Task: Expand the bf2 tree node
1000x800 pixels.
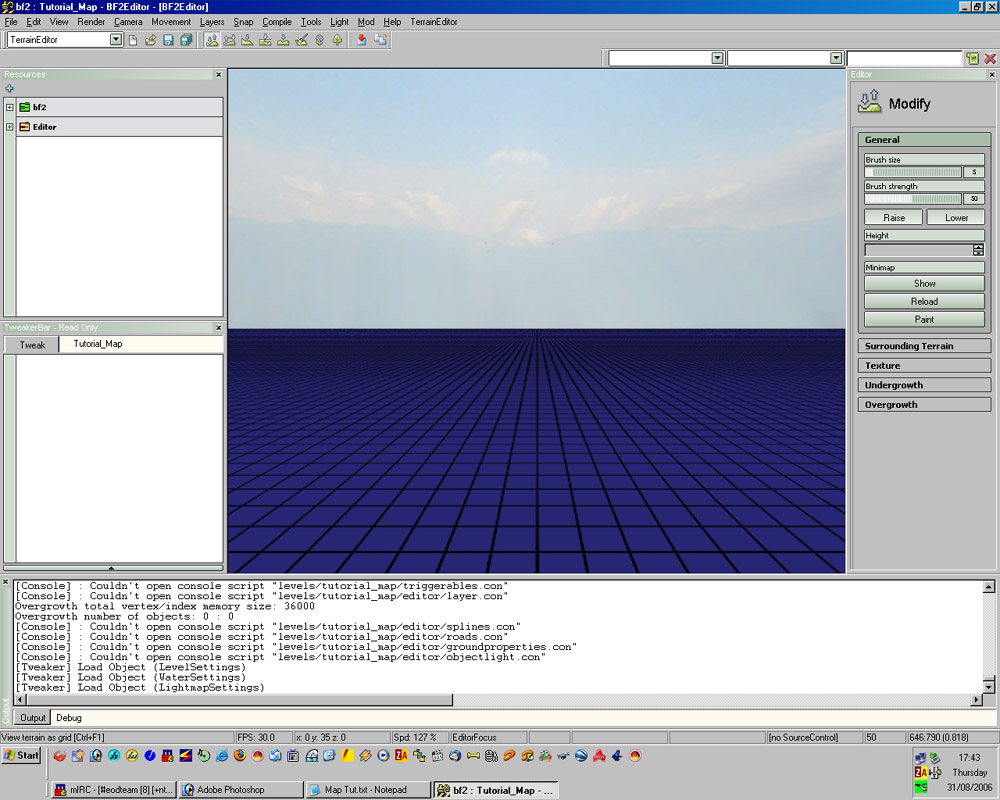Action: tap(10, 107)
